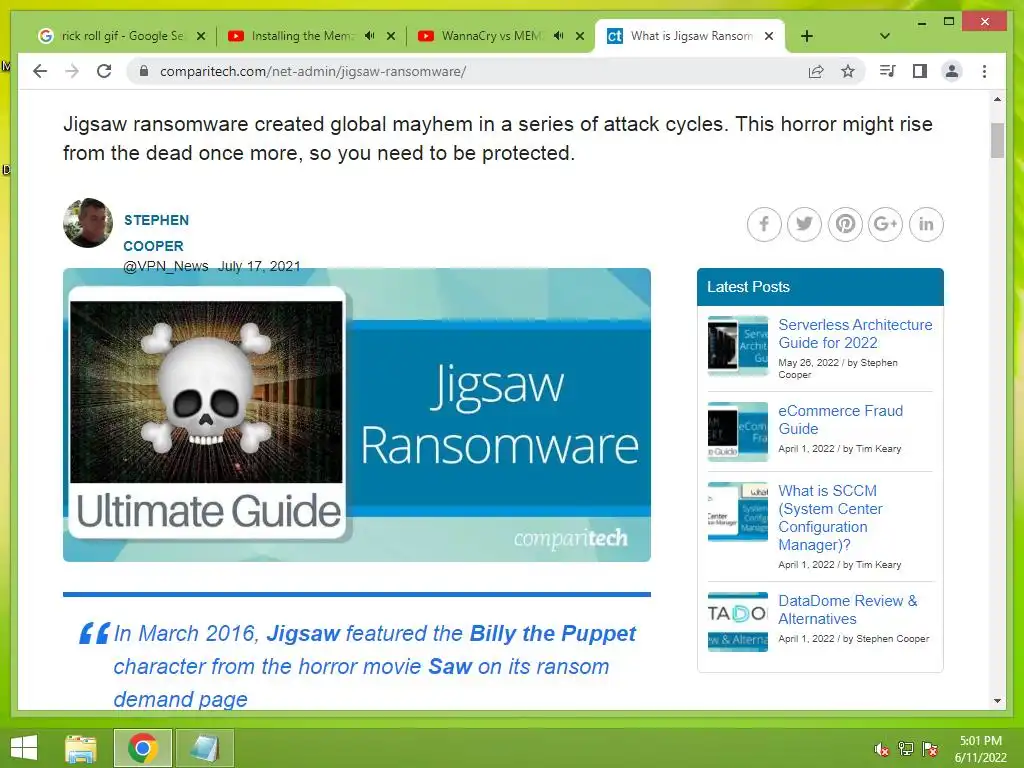Share this page using the share icon
Image resolution: width=1024 pixels, height=768 pixels.
point(816,71)
